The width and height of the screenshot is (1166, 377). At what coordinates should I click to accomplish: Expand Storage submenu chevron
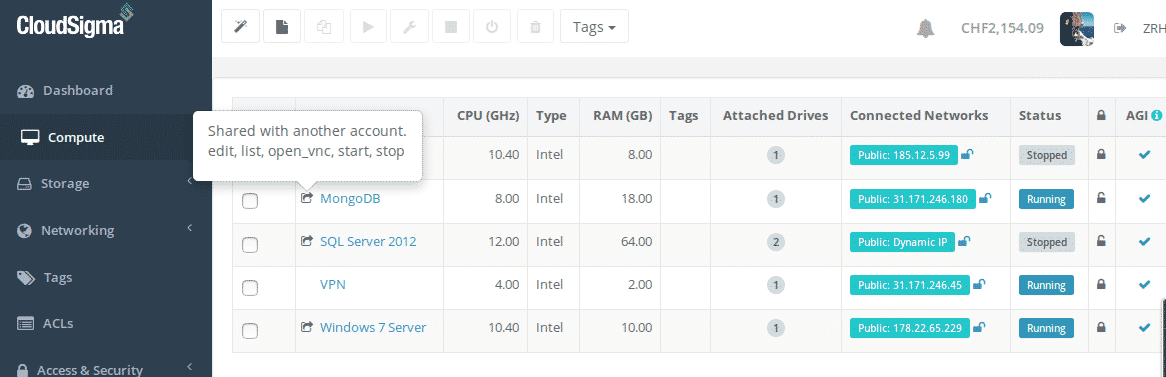[190, 181]
